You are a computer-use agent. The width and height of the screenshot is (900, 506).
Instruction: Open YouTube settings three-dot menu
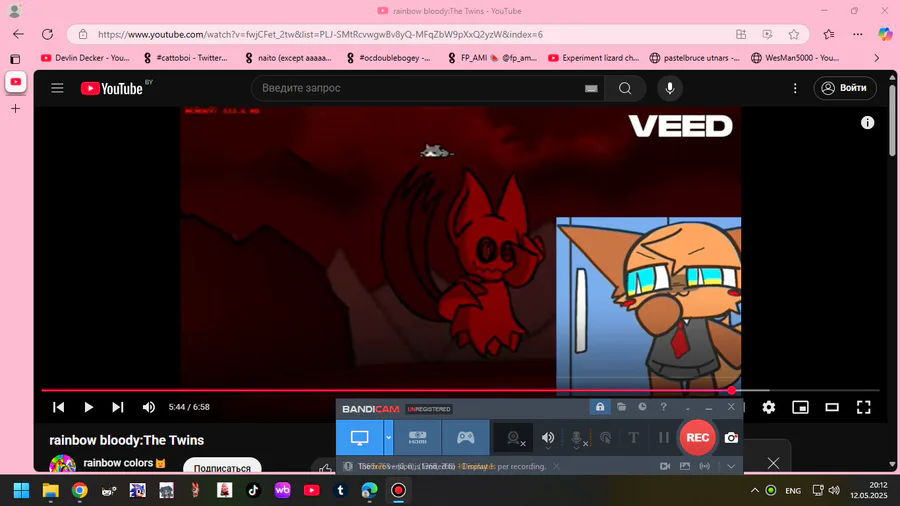click(x=795, y=88)
